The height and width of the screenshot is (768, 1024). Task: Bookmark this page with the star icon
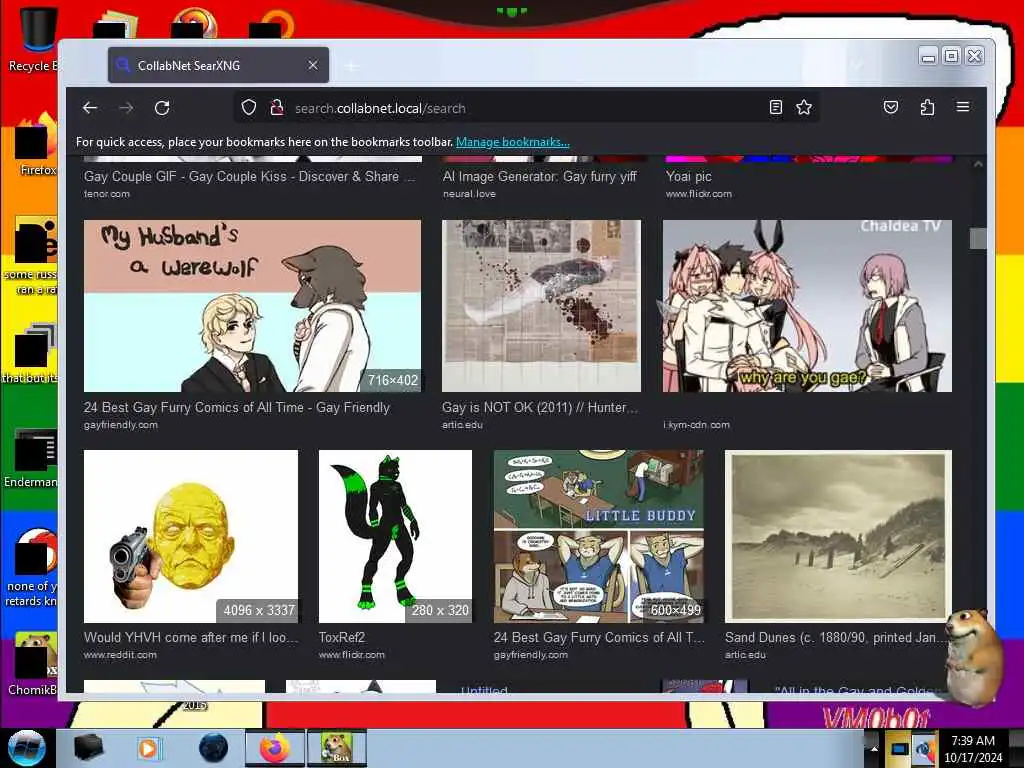pyautogui.click(x=804, y=107)
